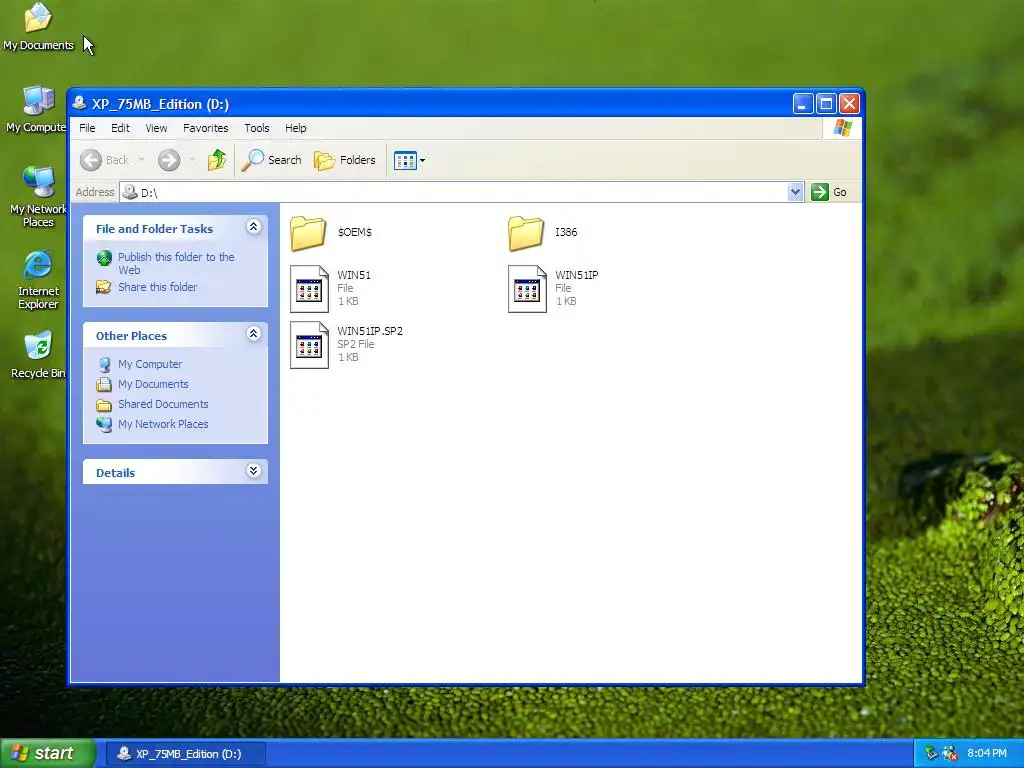The height and width of the screenshot is (768, 1024).
Task: Select the My Computer desktop icon
Action: [37, 109]
